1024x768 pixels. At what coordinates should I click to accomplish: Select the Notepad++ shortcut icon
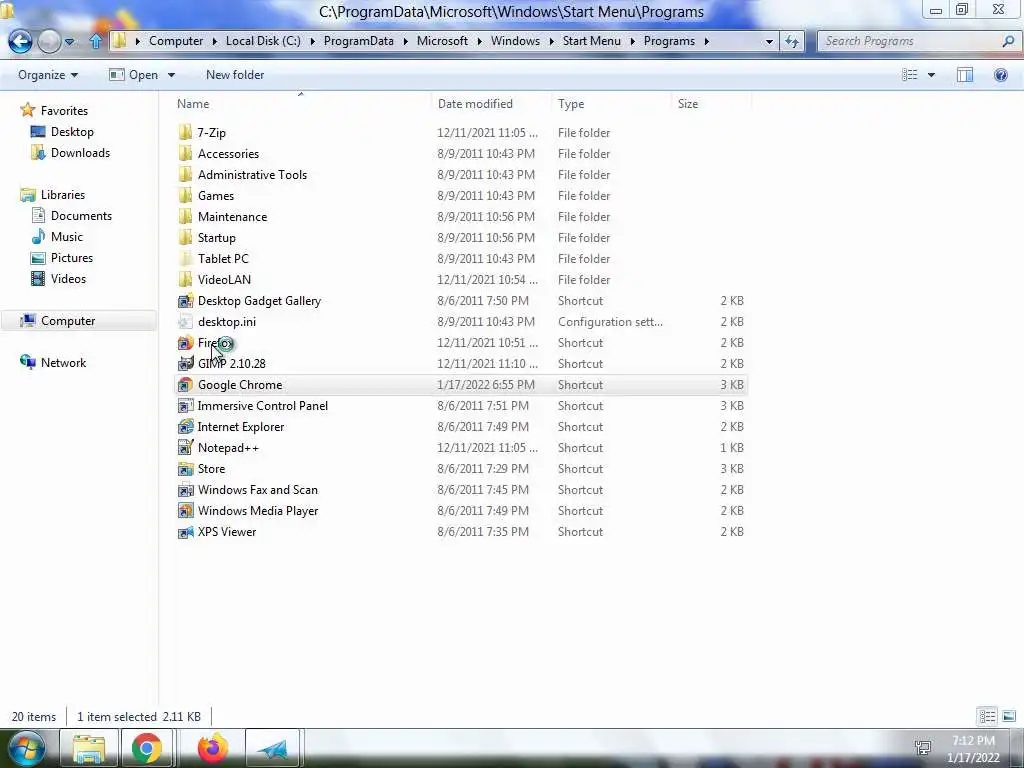coord(185,447)
